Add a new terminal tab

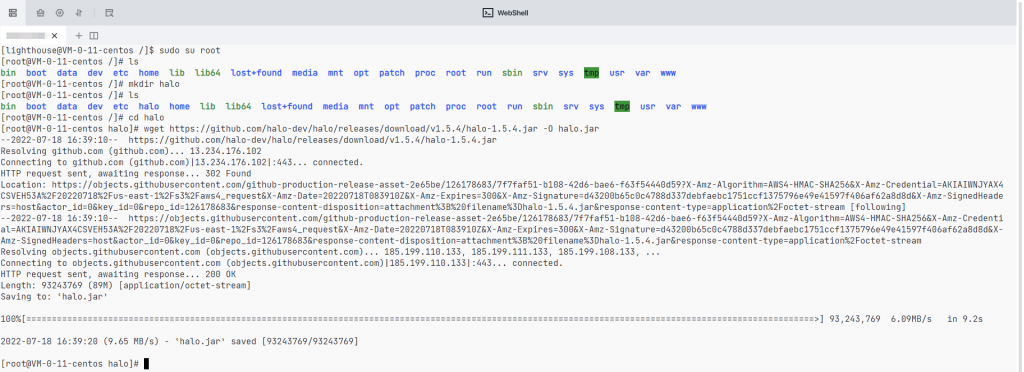tap(78, 36)
